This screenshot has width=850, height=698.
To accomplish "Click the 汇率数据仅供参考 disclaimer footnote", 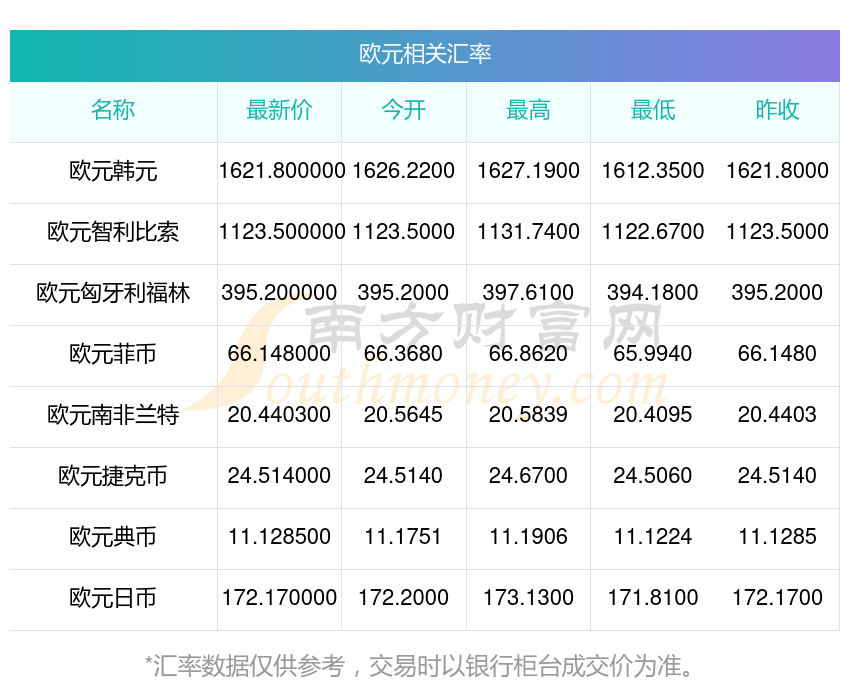I will coord(420,666).
